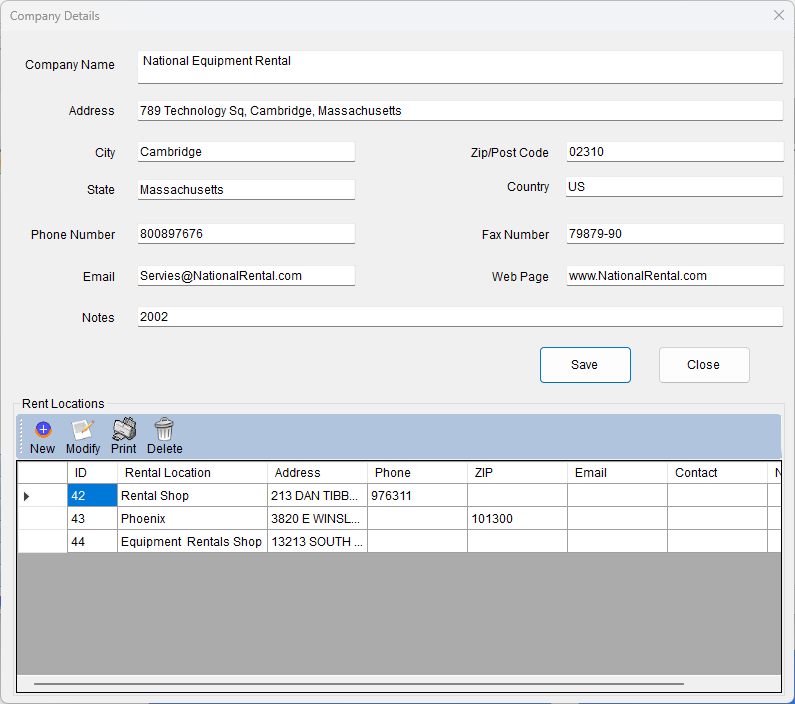Screen dimensions: 795x704
Task: Close the Company Details window
Action: point(779,16)
